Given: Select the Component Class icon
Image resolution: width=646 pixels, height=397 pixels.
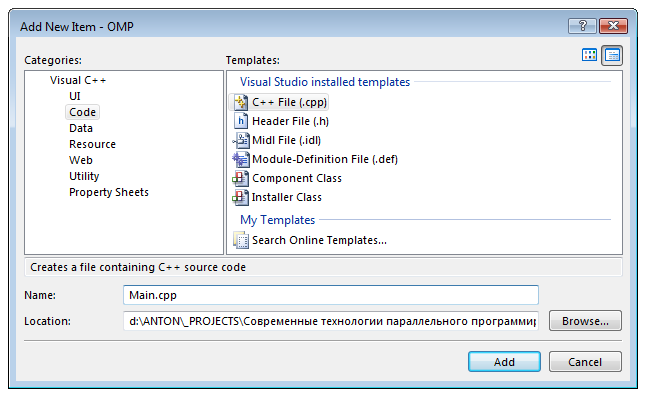Looking at the screenshot, I should pyautogui.click(x=241, y=178).
